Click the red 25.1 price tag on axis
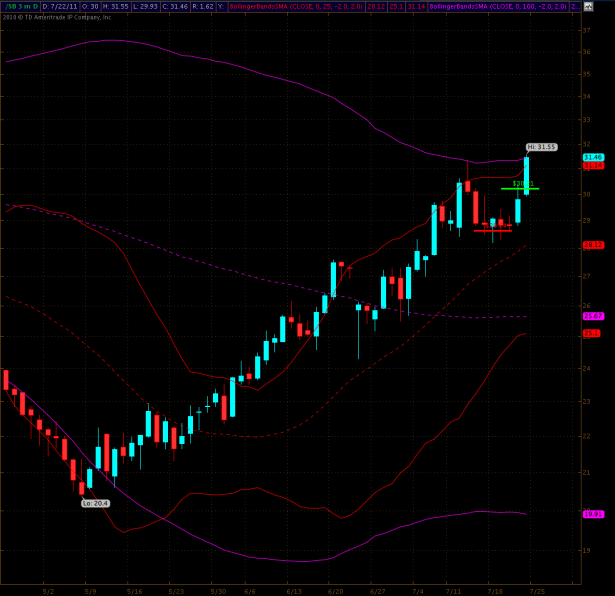 592,333
